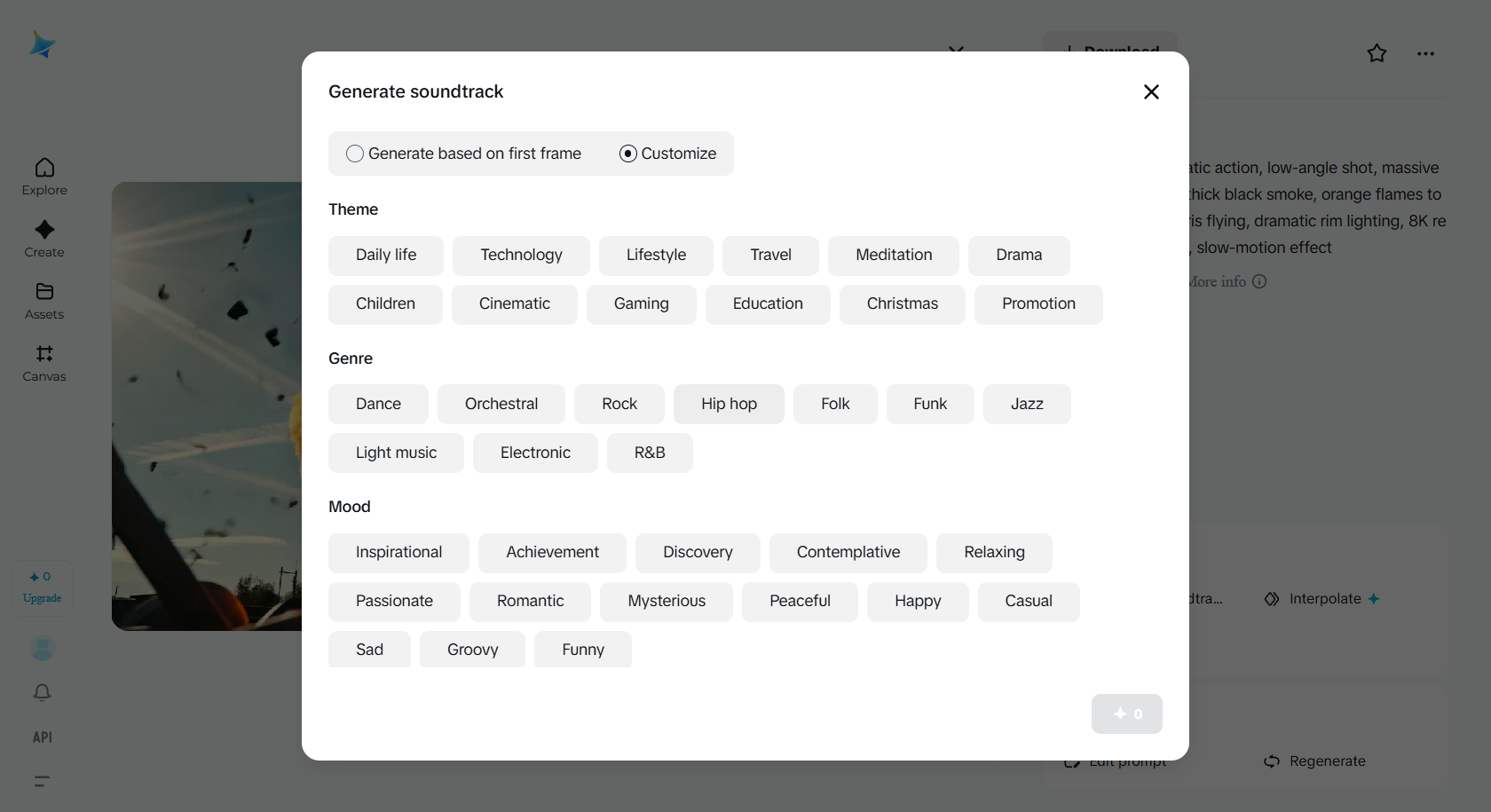
Task: Select the Hip hop genre chip
Action: pyautogui.click(x=728, y=404)
